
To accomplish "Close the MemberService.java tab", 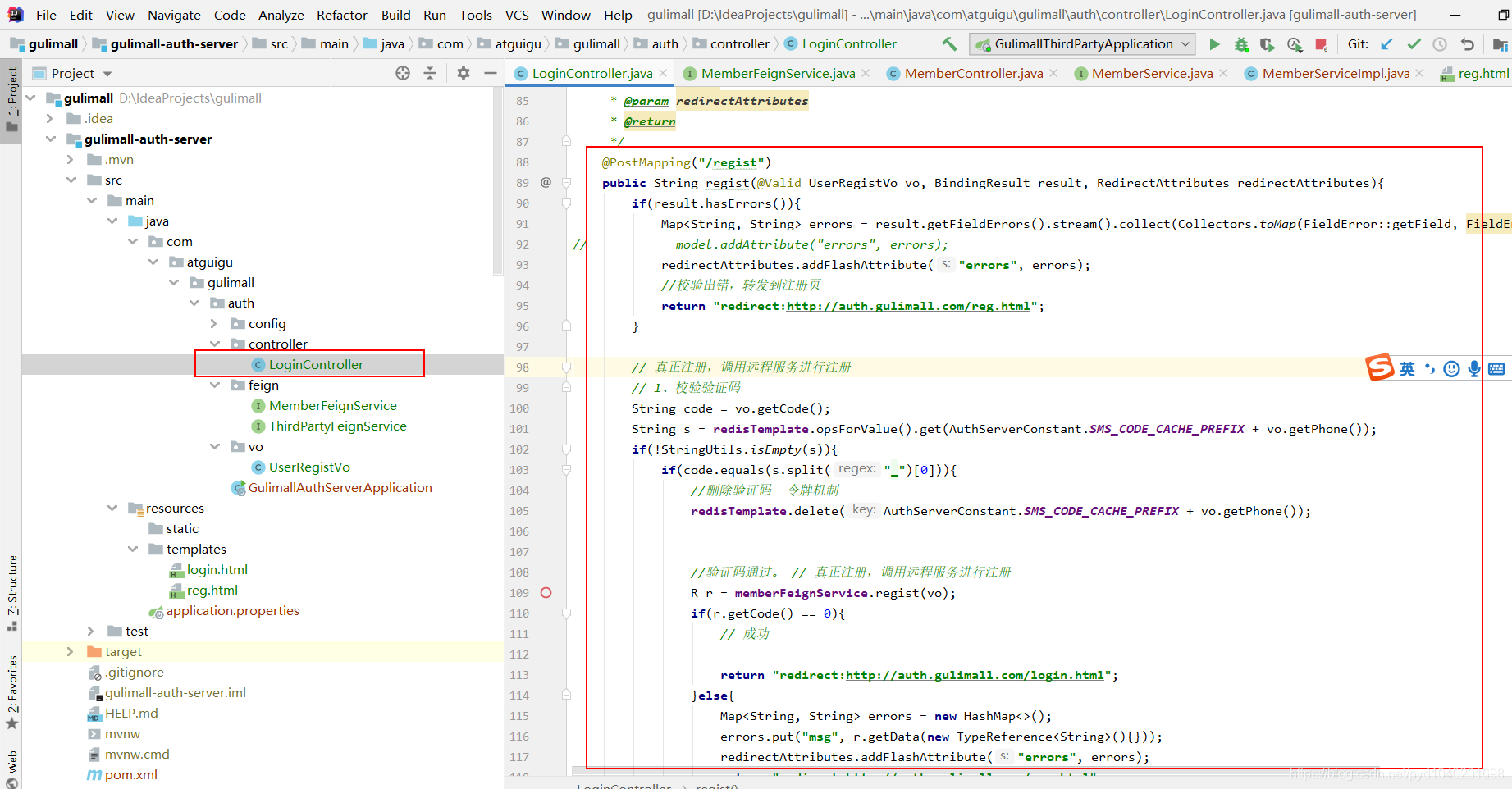I will pyautogui.click(x=1223, y=73).
